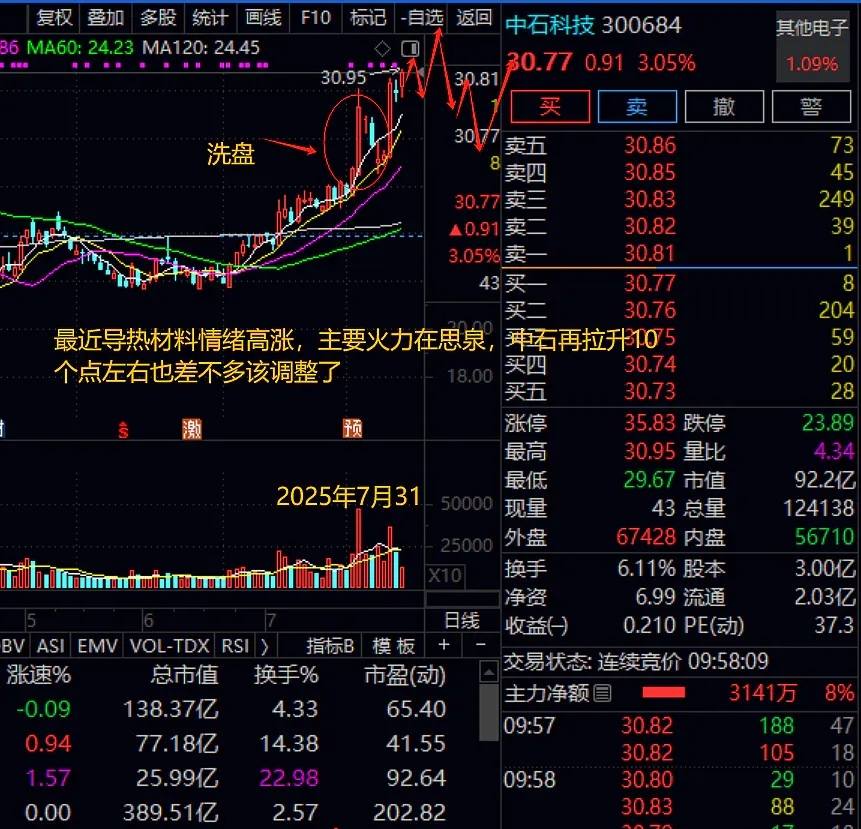Click the 标记 mark tool
861x829 pixels.
pyautogui.click(x=368, y=18)
